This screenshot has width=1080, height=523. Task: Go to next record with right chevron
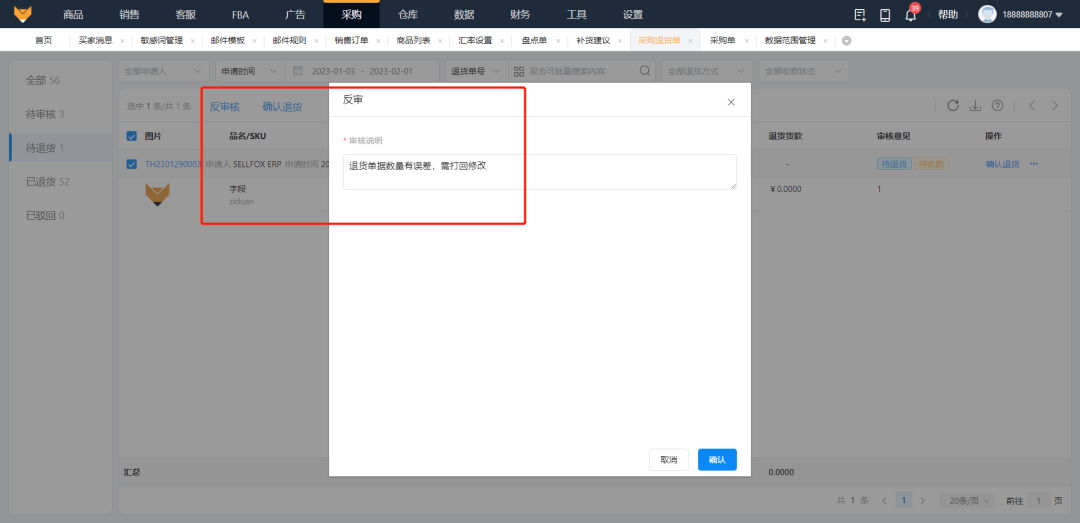coord(1055,105)
